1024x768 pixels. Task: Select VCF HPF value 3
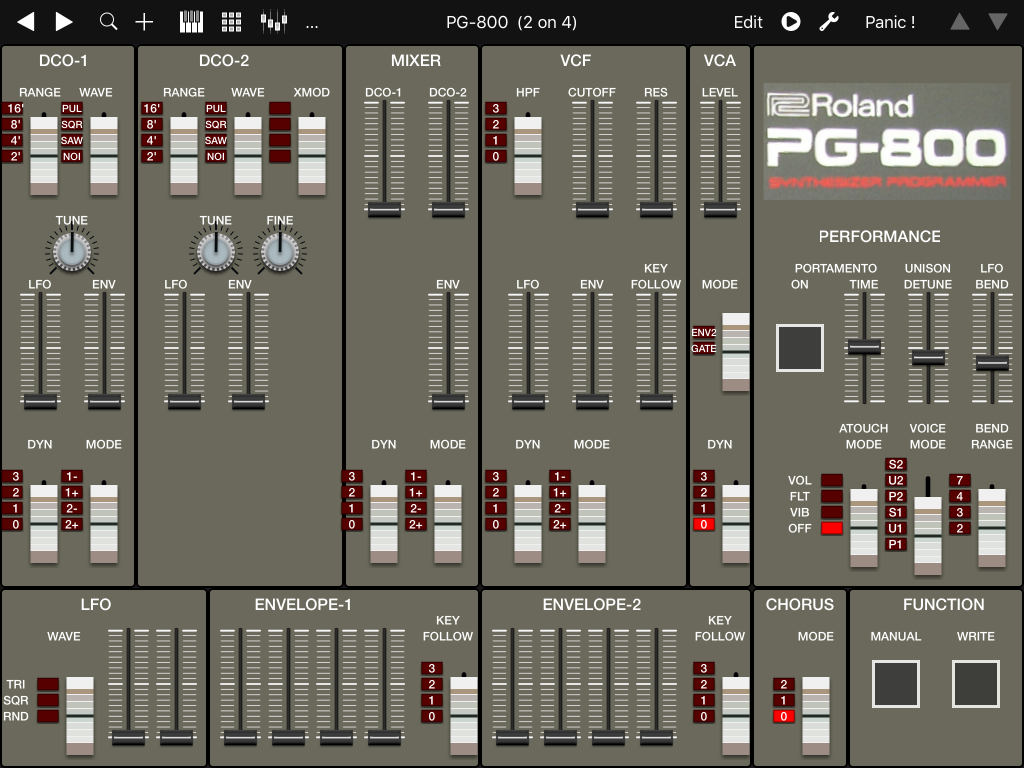496,108
